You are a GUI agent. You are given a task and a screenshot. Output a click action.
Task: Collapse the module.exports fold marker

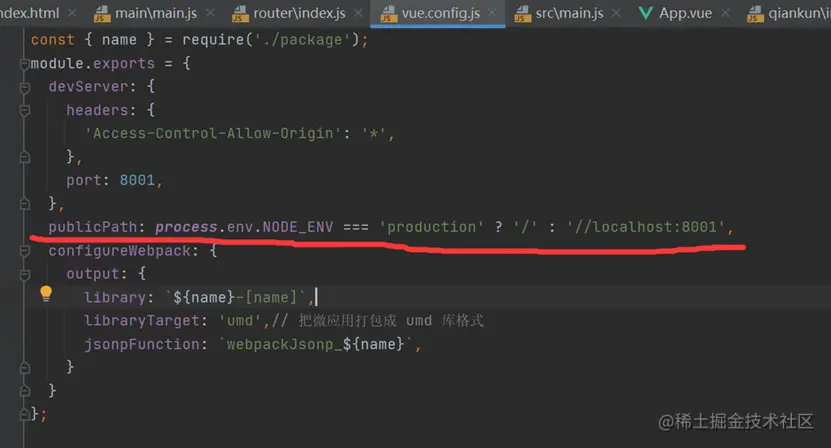click(24, 64)
